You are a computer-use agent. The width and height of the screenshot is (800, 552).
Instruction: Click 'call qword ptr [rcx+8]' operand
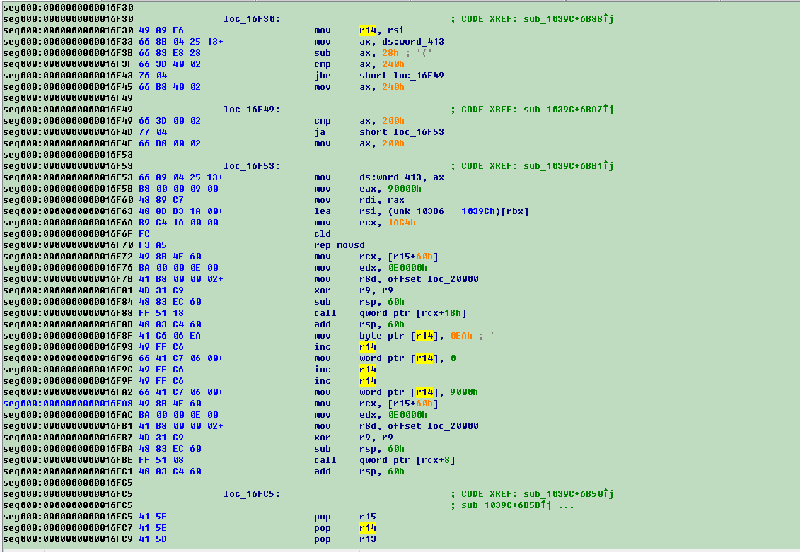(407, 460)
